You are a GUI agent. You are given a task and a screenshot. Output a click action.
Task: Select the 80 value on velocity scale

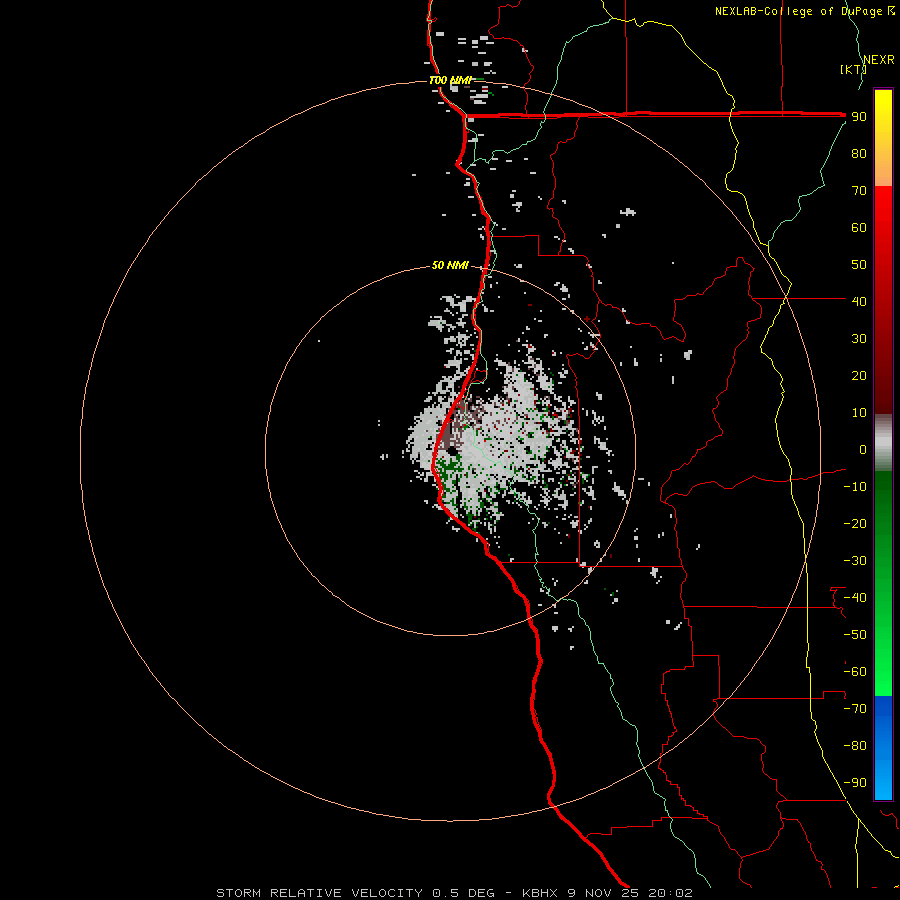pyautogui.click(x=859, y=154)
